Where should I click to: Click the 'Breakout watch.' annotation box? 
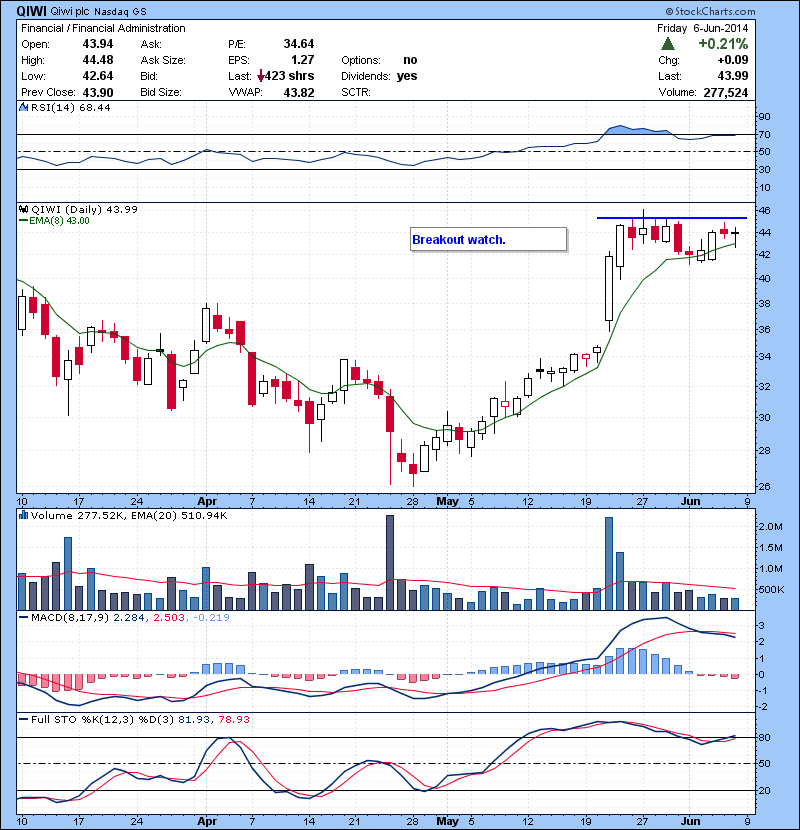pyautogui.click(x=488, y=240)
